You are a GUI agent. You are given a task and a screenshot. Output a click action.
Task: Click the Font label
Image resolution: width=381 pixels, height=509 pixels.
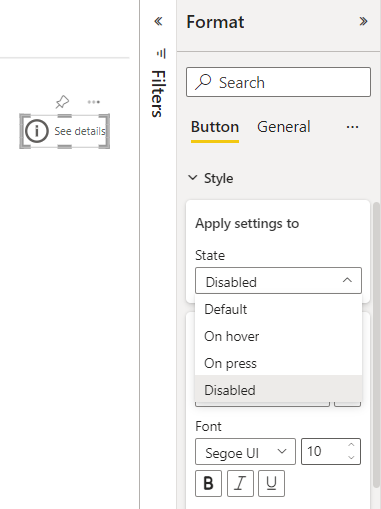click(x=208, y=426)
